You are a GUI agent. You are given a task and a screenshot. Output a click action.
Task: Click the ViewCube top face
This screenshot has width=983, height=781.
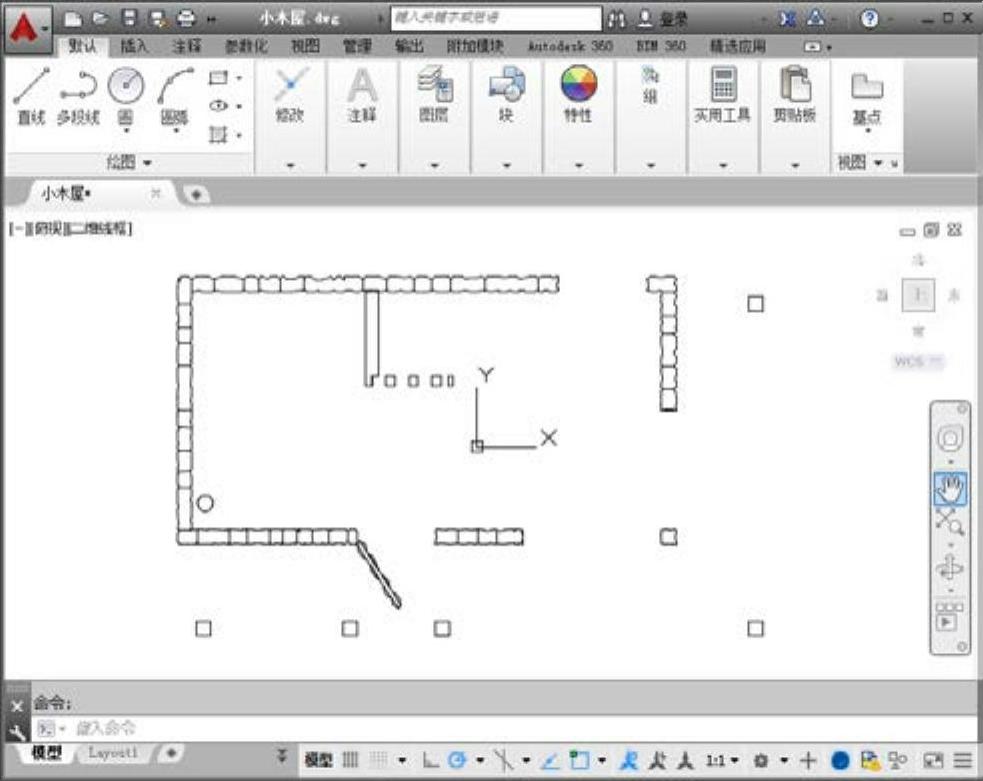click(x=918, y=295)
